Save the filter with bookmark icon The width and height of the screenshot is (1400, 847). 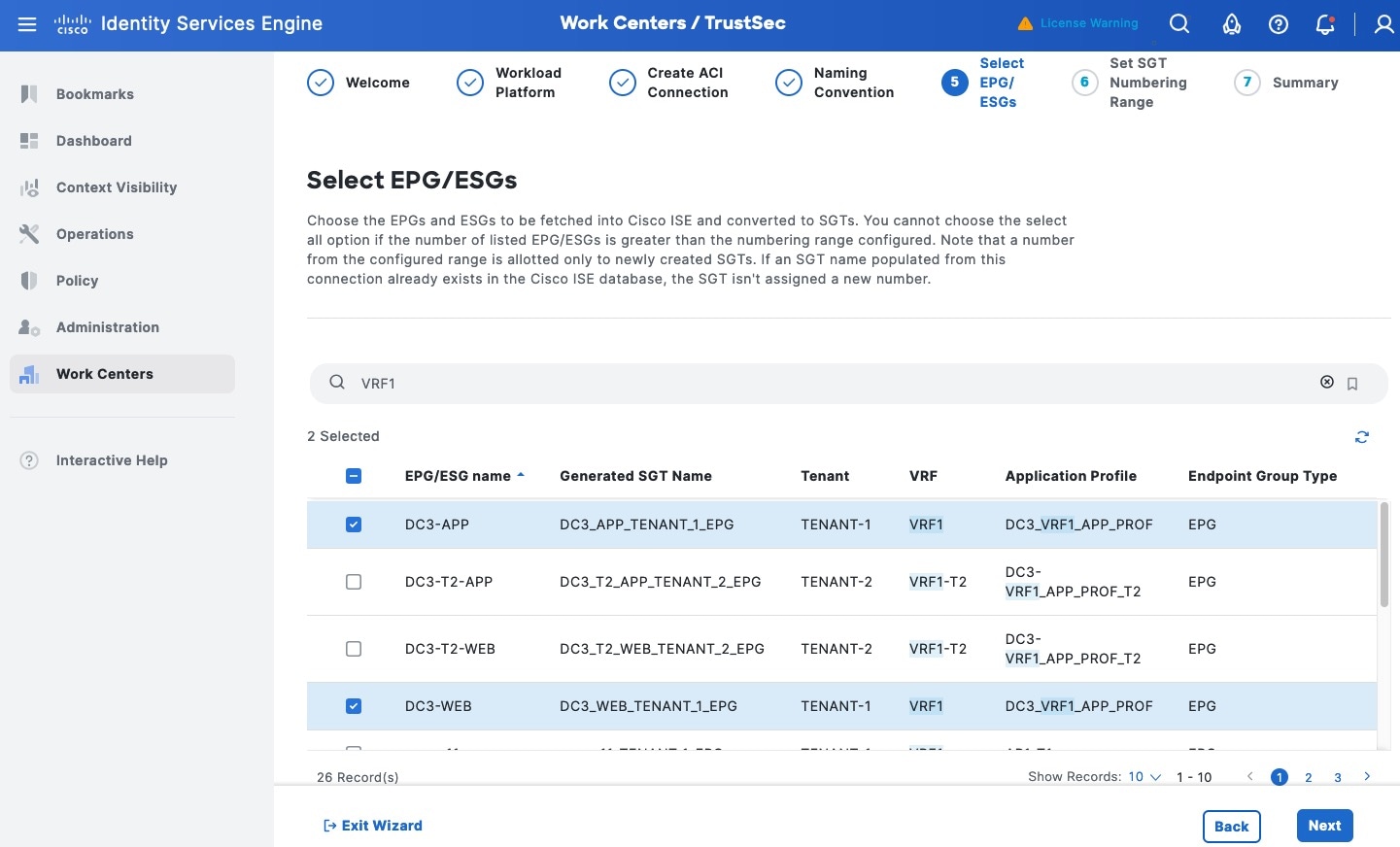1352,384
